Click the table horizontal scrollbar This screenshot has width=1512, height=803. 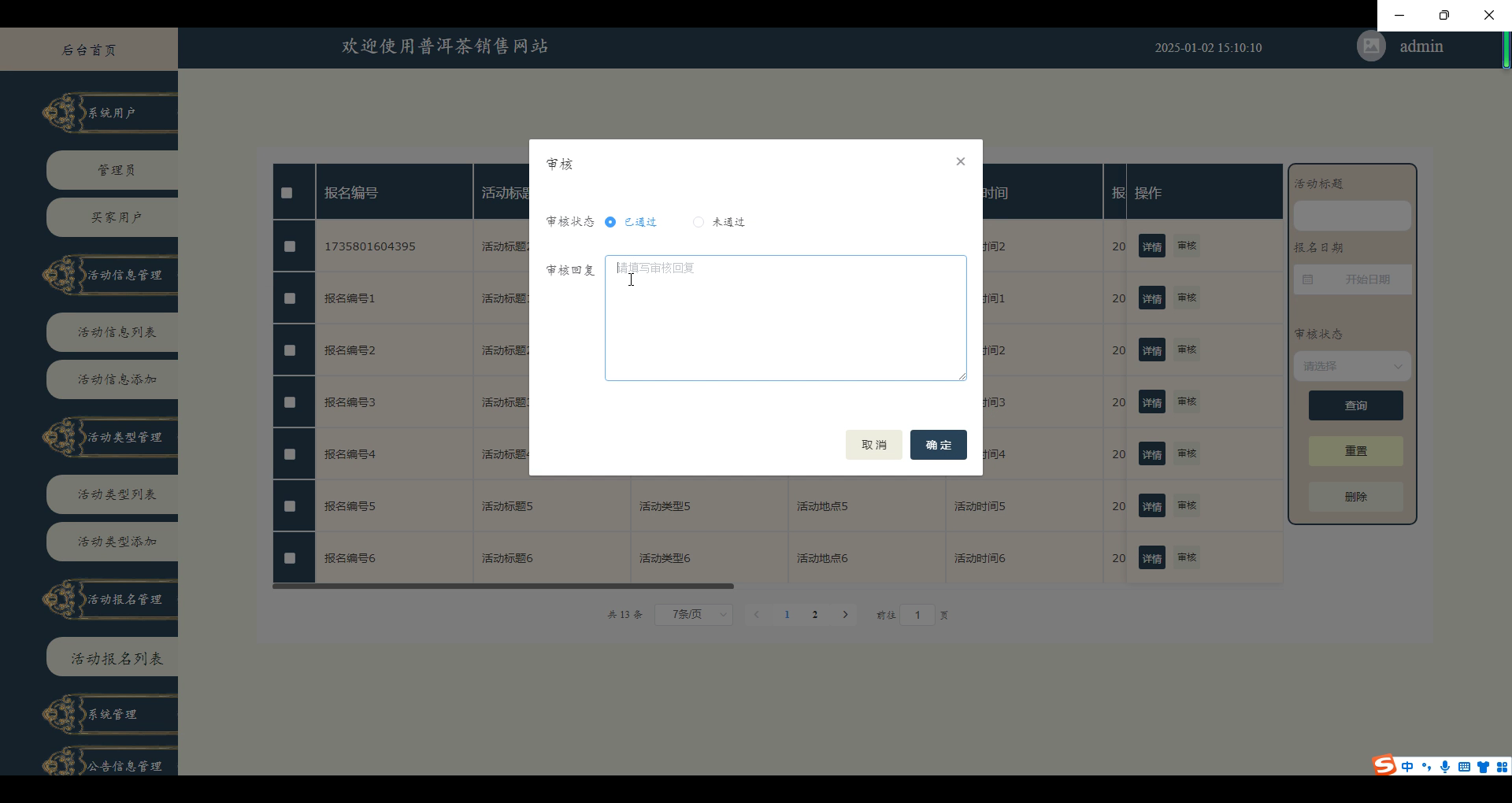point(503,586)
